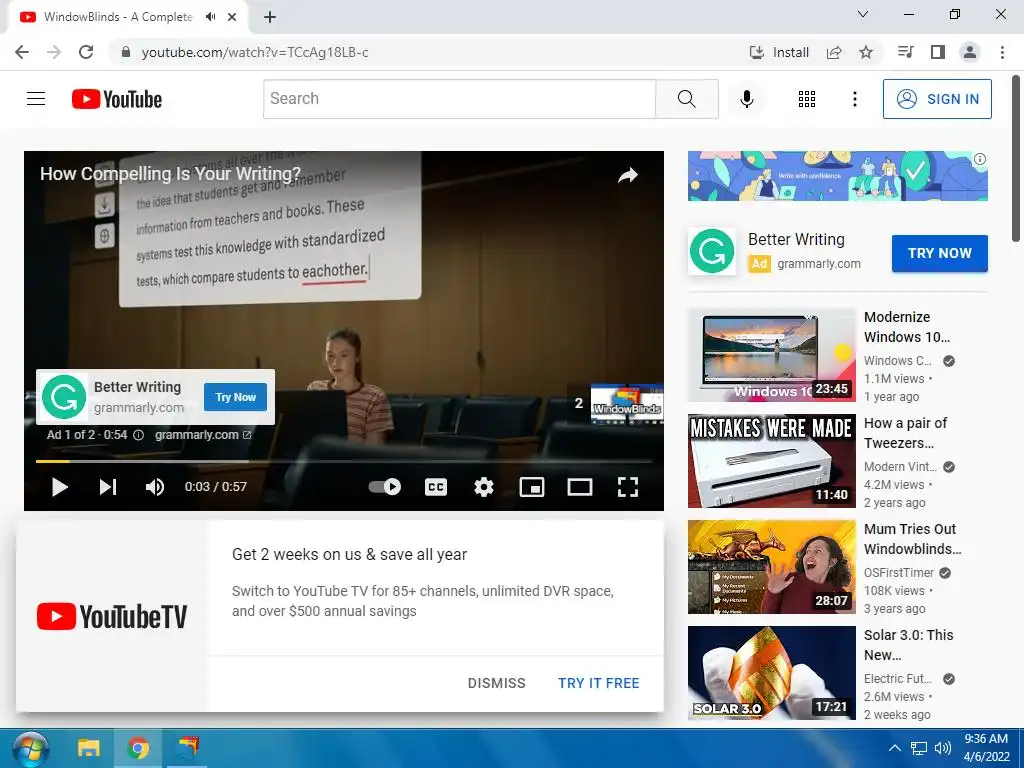Click the video progress bar
Viewport: 1024px width, 768px height.
(x=344, y=461)
